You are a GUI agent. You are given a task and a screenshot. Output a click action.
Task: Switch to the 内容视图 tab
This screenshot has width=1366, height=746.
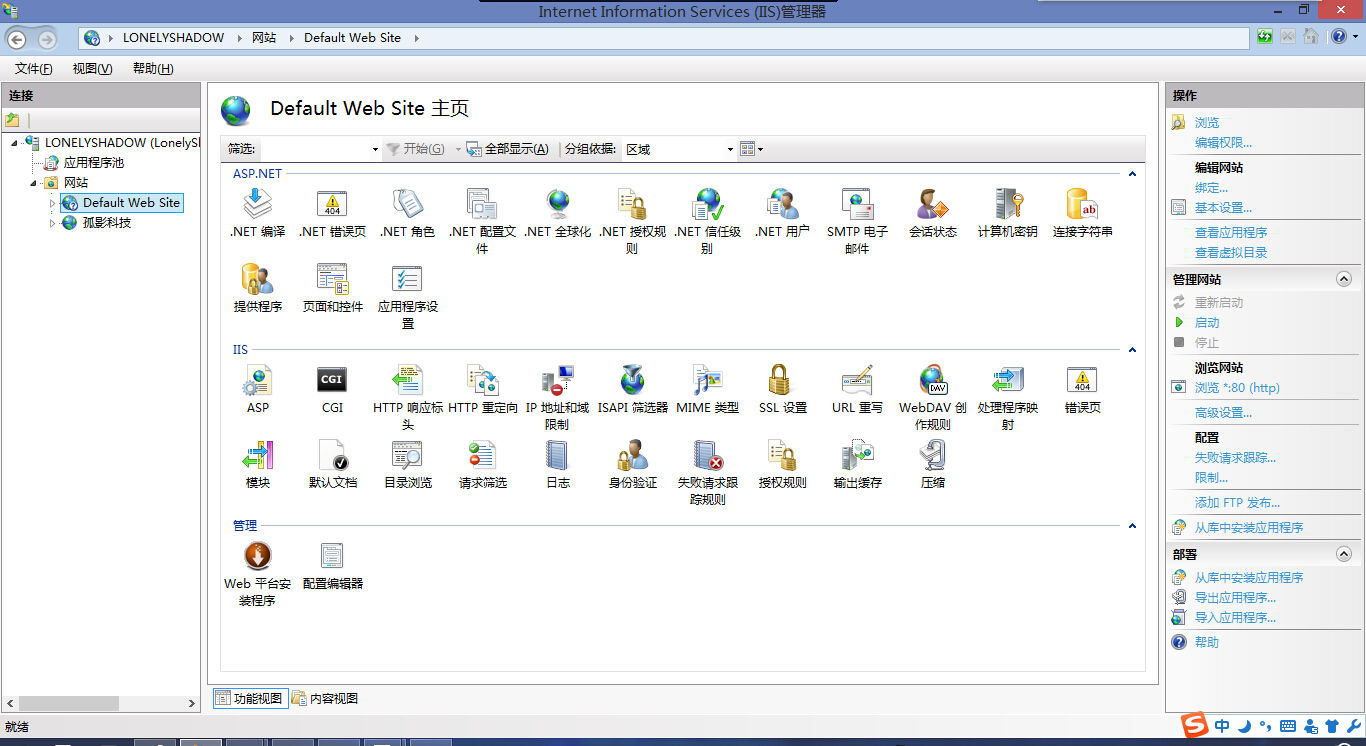point(325,699)
